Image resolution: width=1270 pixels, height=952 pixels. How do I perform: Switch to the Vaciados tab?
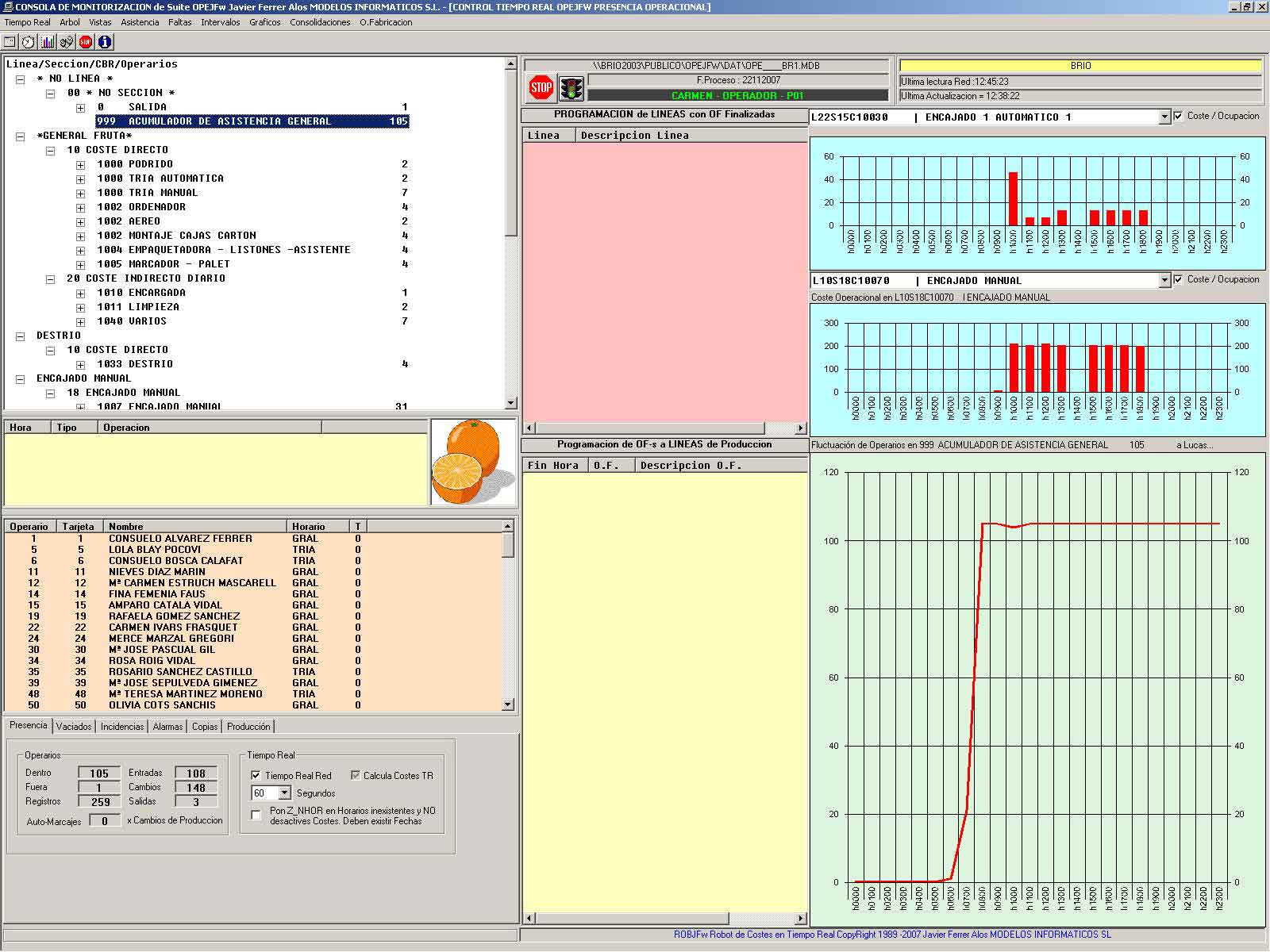(x=74, y=727)
